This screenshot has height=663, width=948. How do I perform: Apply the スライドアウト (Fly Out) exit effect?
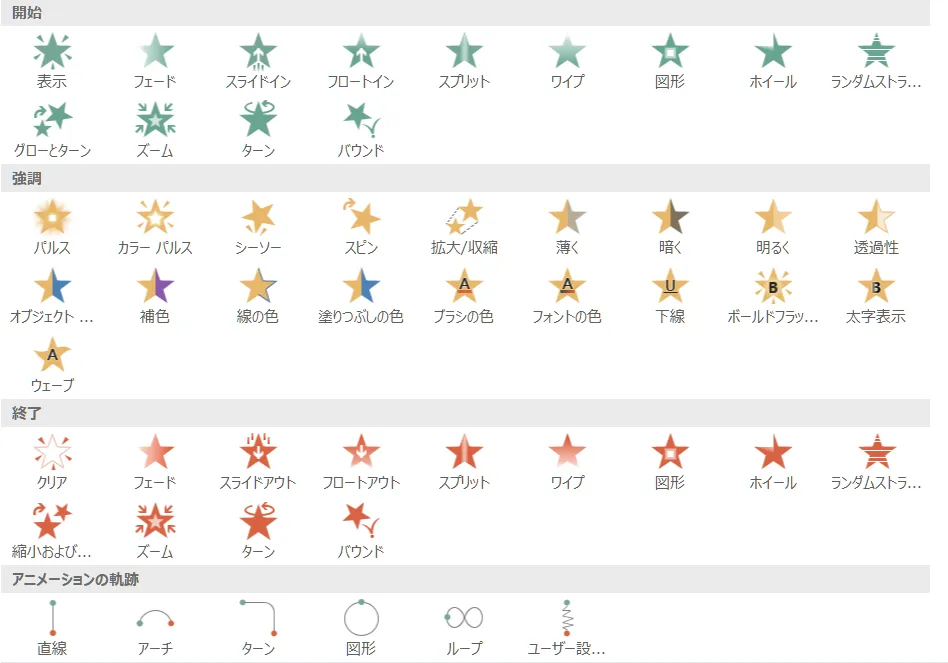[257, 453]
